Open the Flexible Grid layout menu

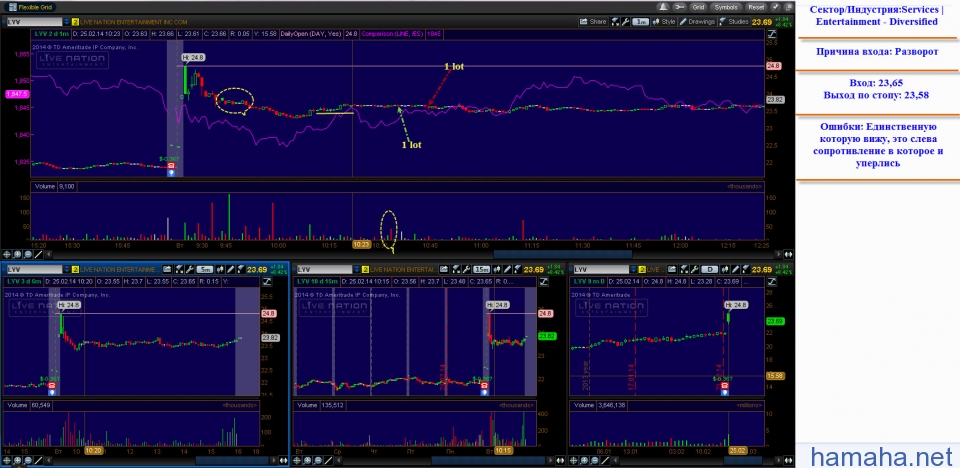(x=29, y=7)
